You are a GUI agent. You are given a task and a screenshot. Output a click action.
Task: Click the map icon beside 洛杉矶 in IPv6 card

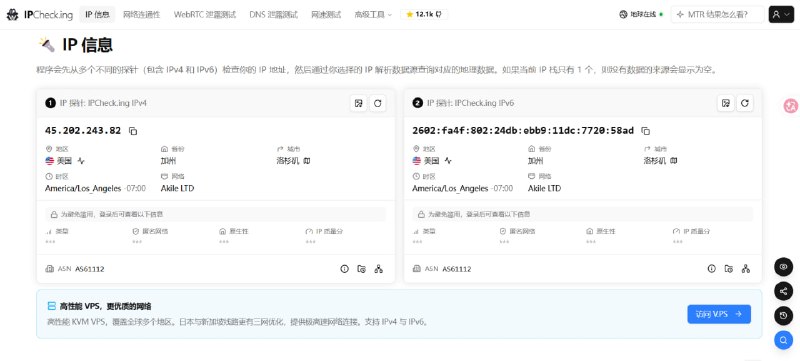pos(674,161)
